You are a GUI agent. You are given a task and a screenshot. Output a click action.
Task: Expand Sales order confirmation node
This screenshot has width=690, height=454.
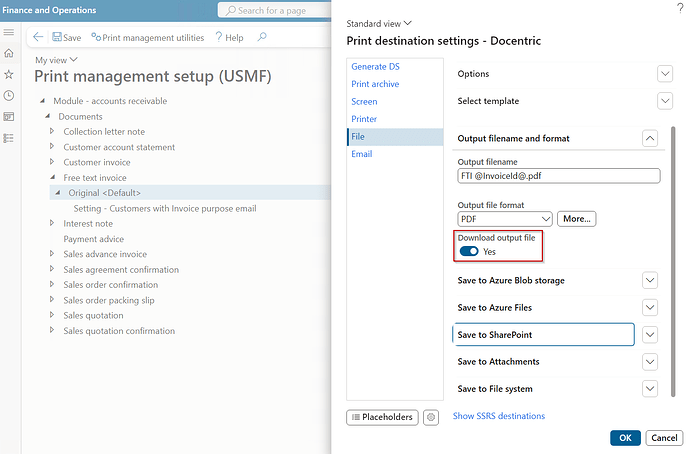click(52, 285)
